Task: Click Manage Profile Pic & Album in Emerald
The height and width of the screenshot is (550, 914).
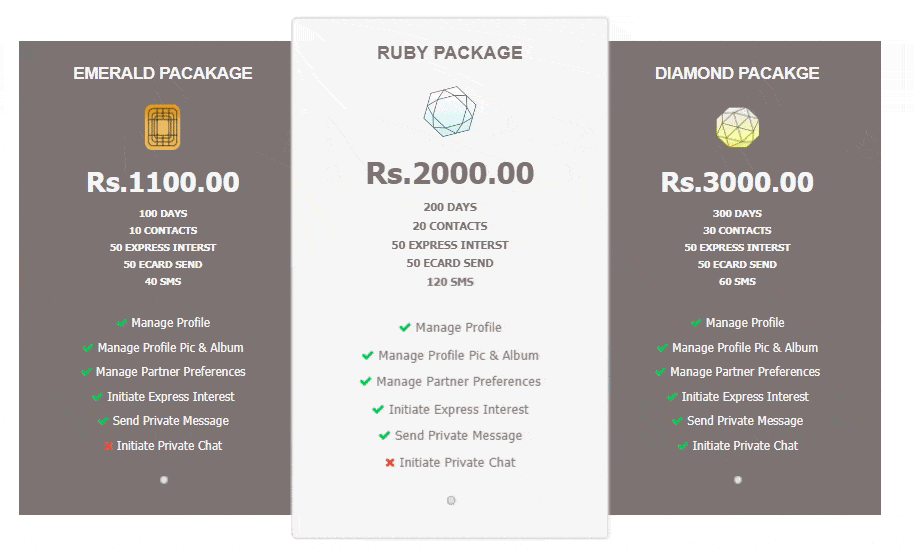Action: point(170,348)
